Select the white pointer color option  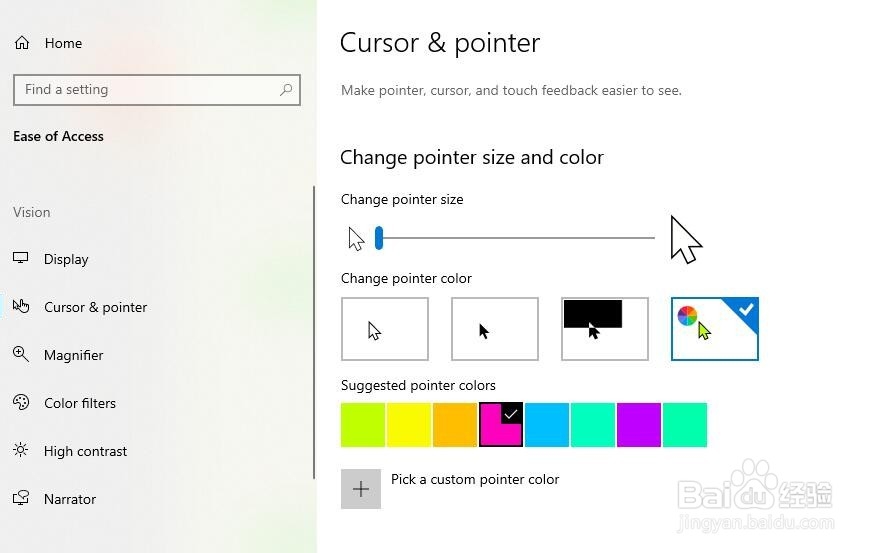[385, 329]
